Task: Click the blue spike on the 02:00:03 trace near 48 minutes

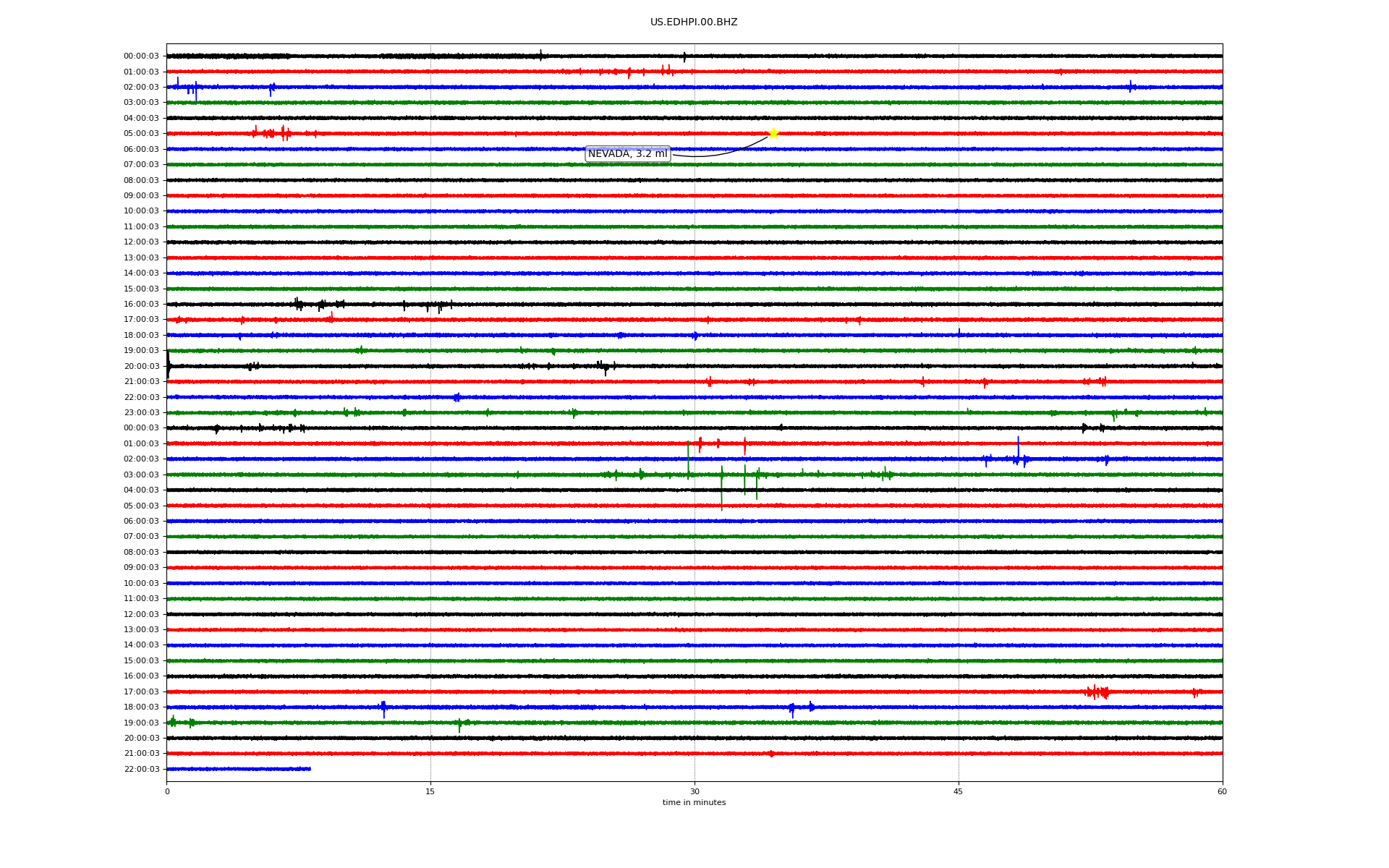Action: pyautogui.click(x=1018, y=448)
